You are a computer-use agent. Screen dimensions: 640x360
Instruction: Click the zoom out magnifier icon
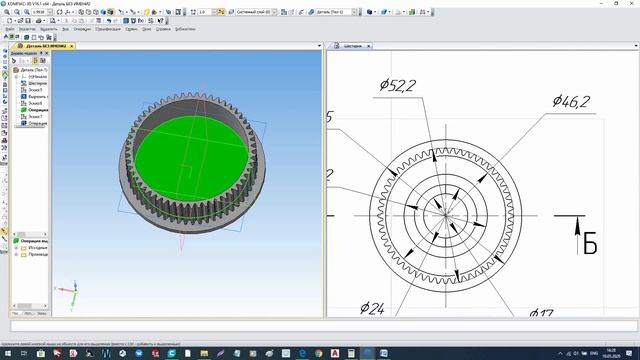[x=17, y=12]
